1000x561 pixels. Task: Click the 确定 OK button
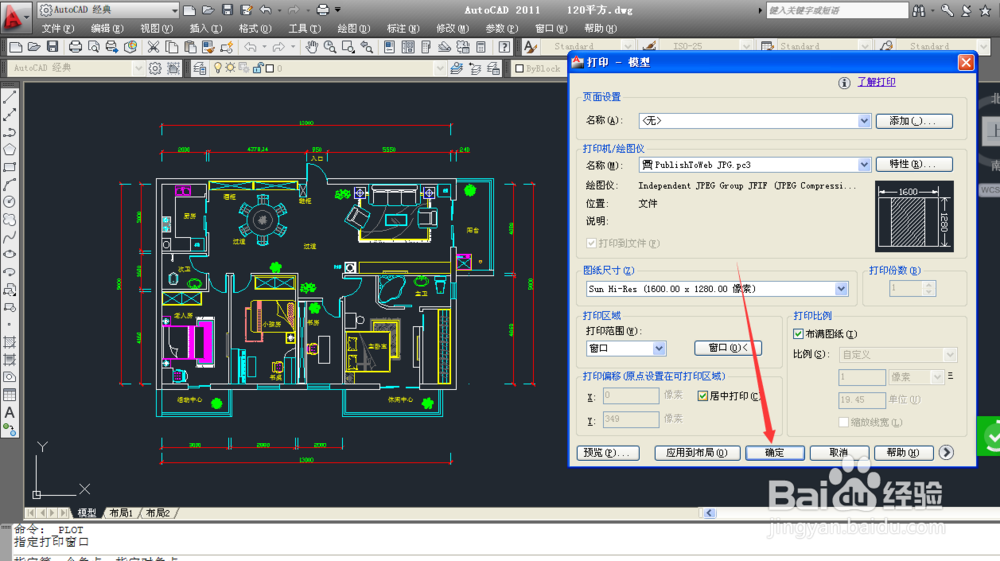774,453
